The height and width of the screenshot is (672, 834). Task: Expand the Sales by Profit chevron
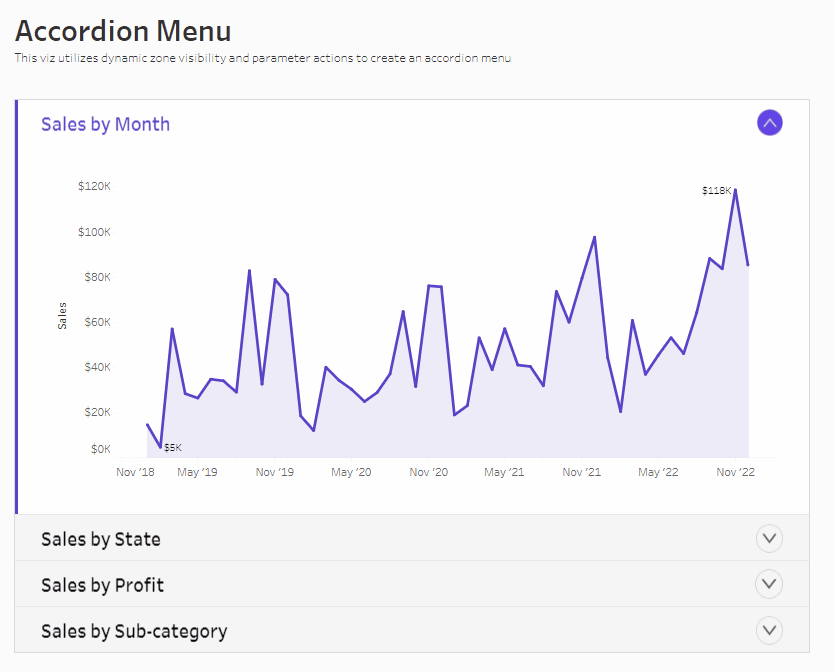pyautogui.click(x=769, y=584)
